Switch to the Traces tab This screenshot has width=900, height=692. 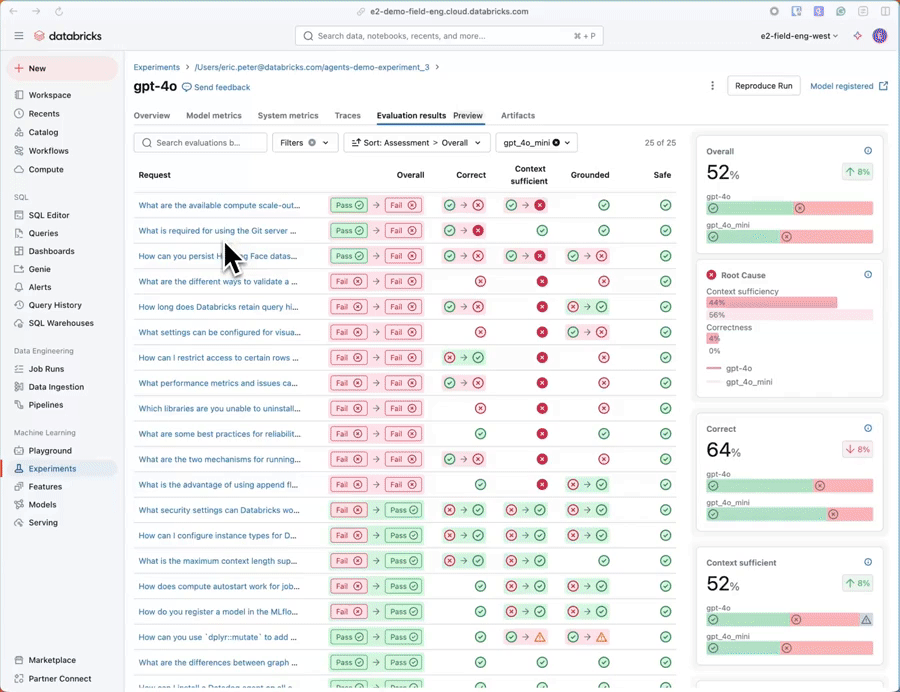(347, 116)
